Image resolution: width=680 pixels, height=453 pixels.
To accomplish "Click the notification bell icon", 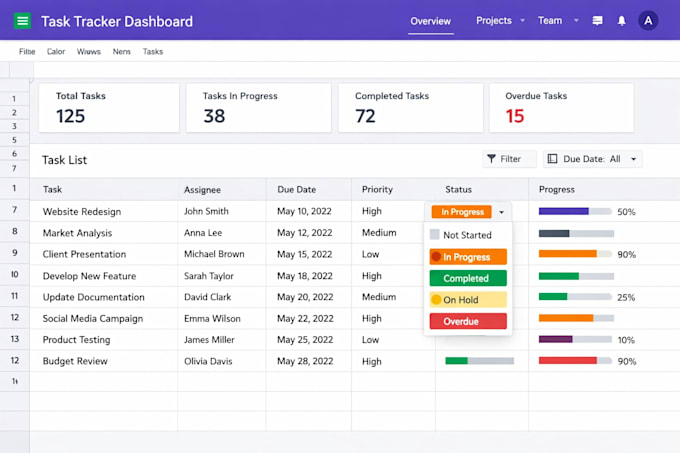I will 621,21.
